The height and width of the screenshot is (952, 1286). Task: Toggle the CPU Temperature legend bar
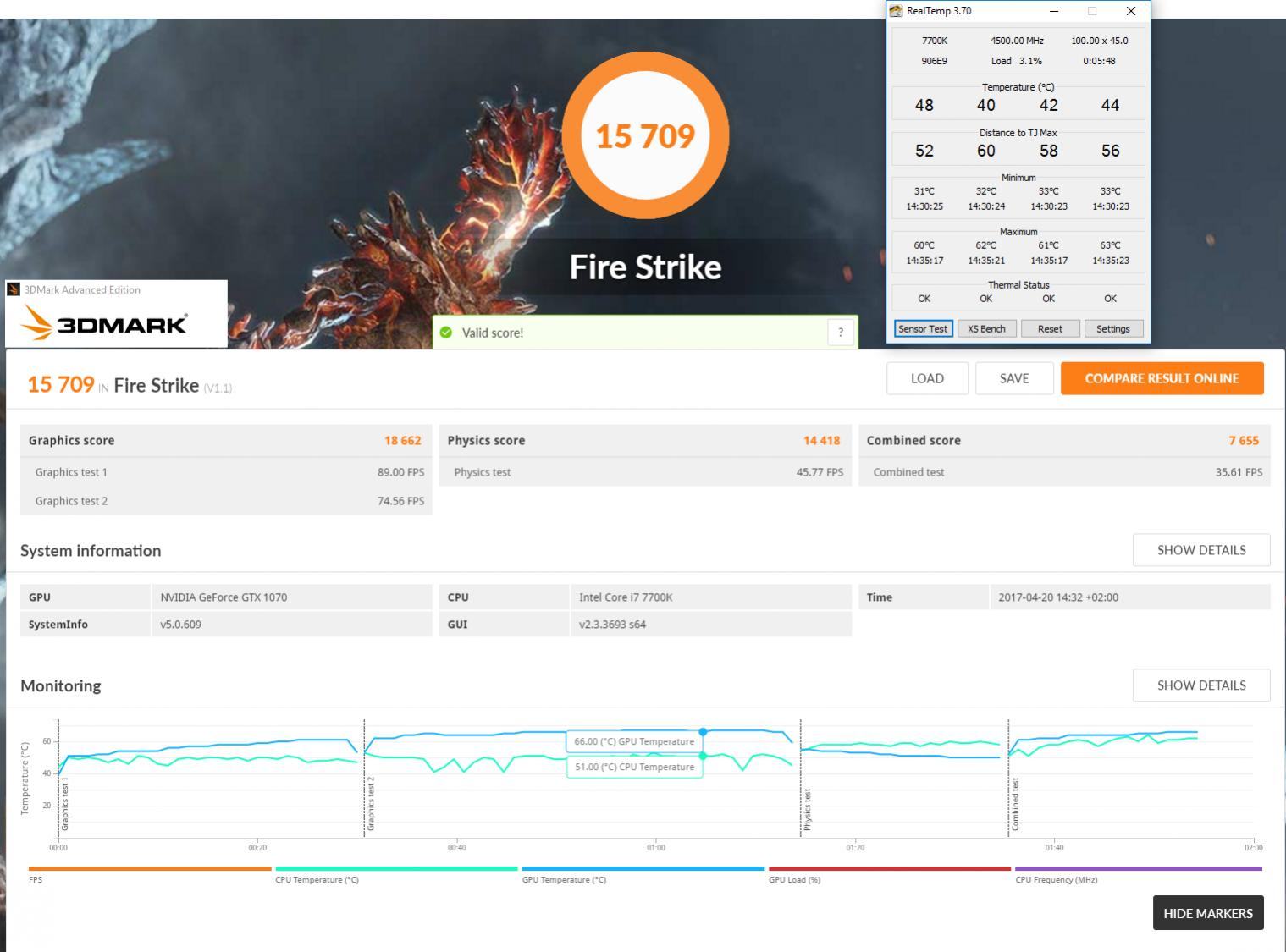[x=396, y=868]
